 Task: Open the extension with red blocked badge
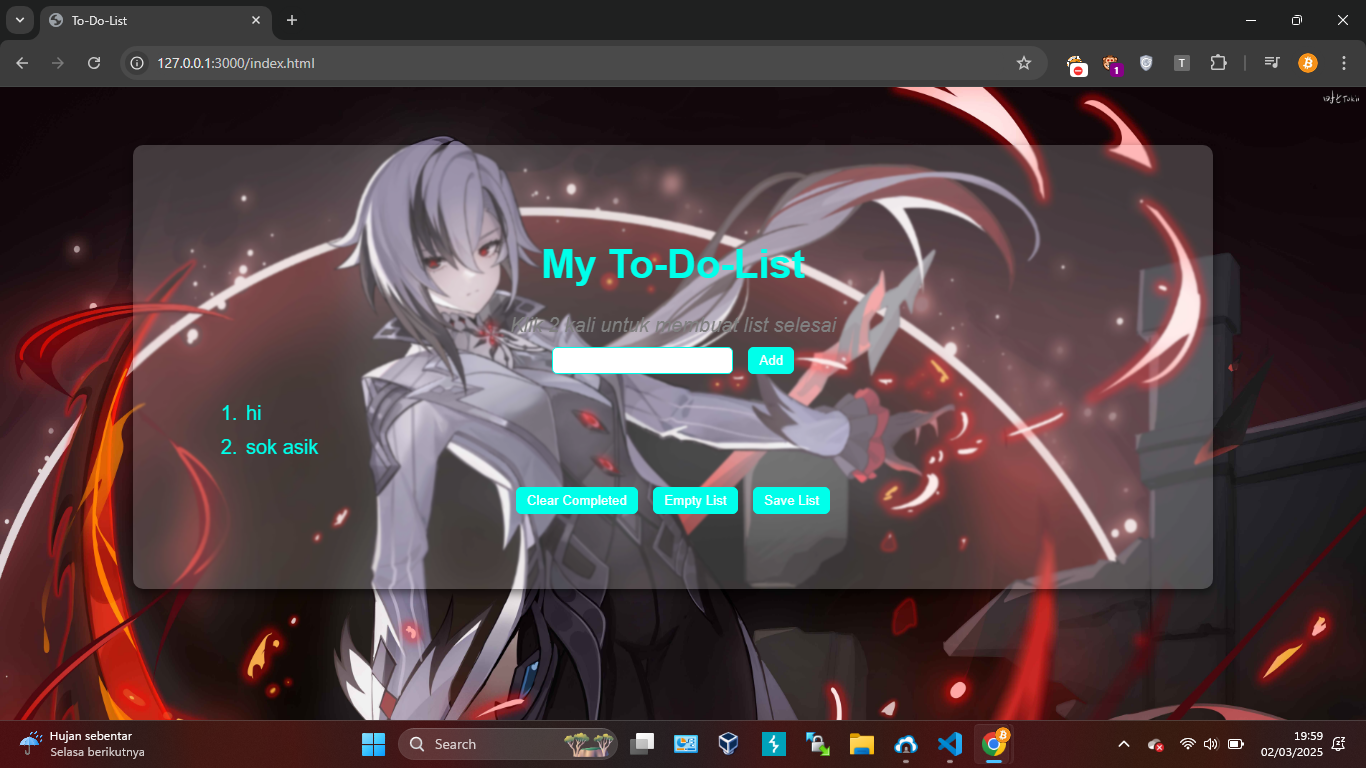[x=1077, y=64]
